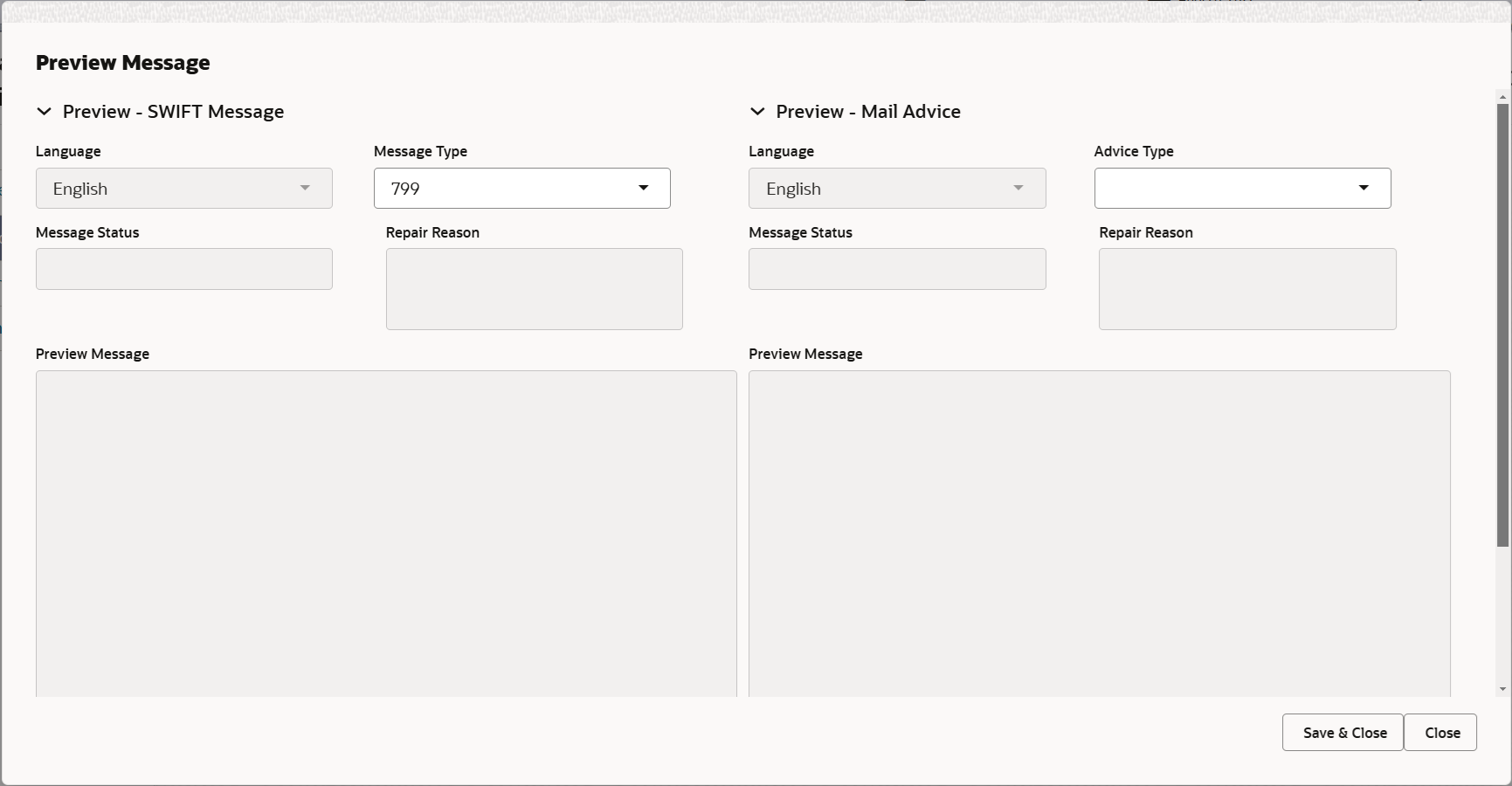
Task: Click the Message Type label
Action: pos(420,151)
